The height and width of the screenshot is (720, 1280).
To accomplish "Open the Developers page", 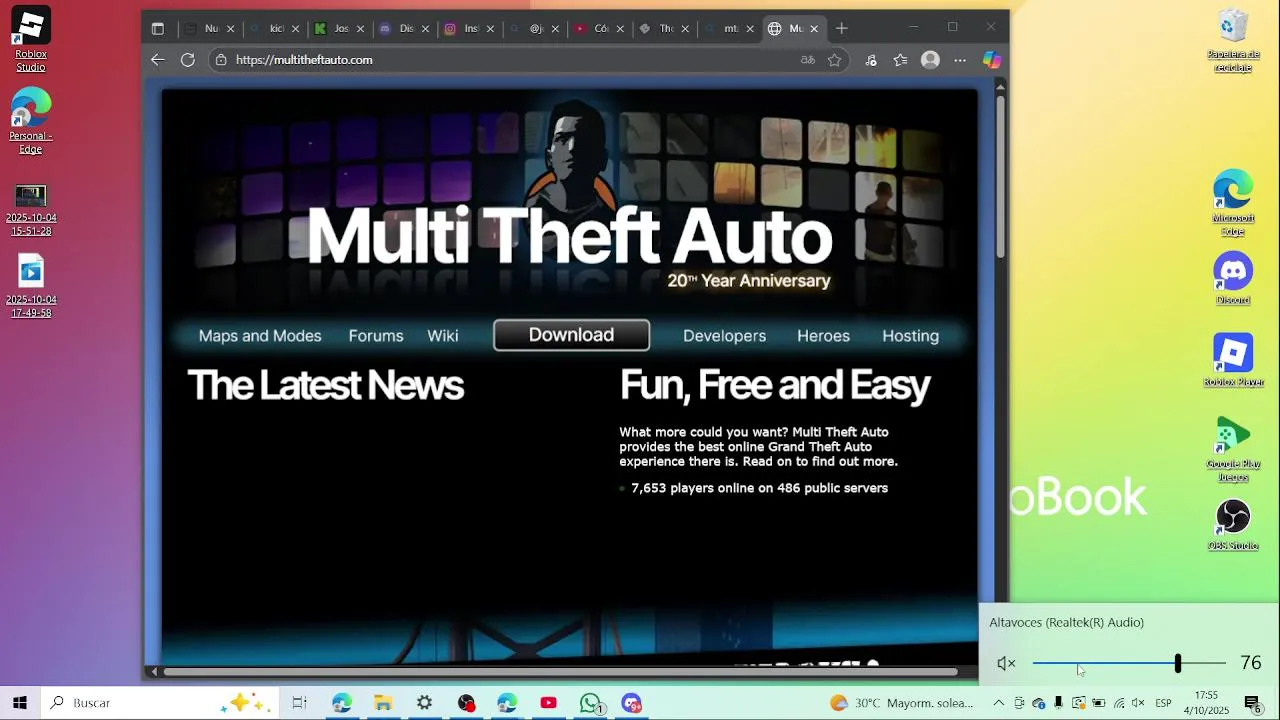I will pos(724,336).
